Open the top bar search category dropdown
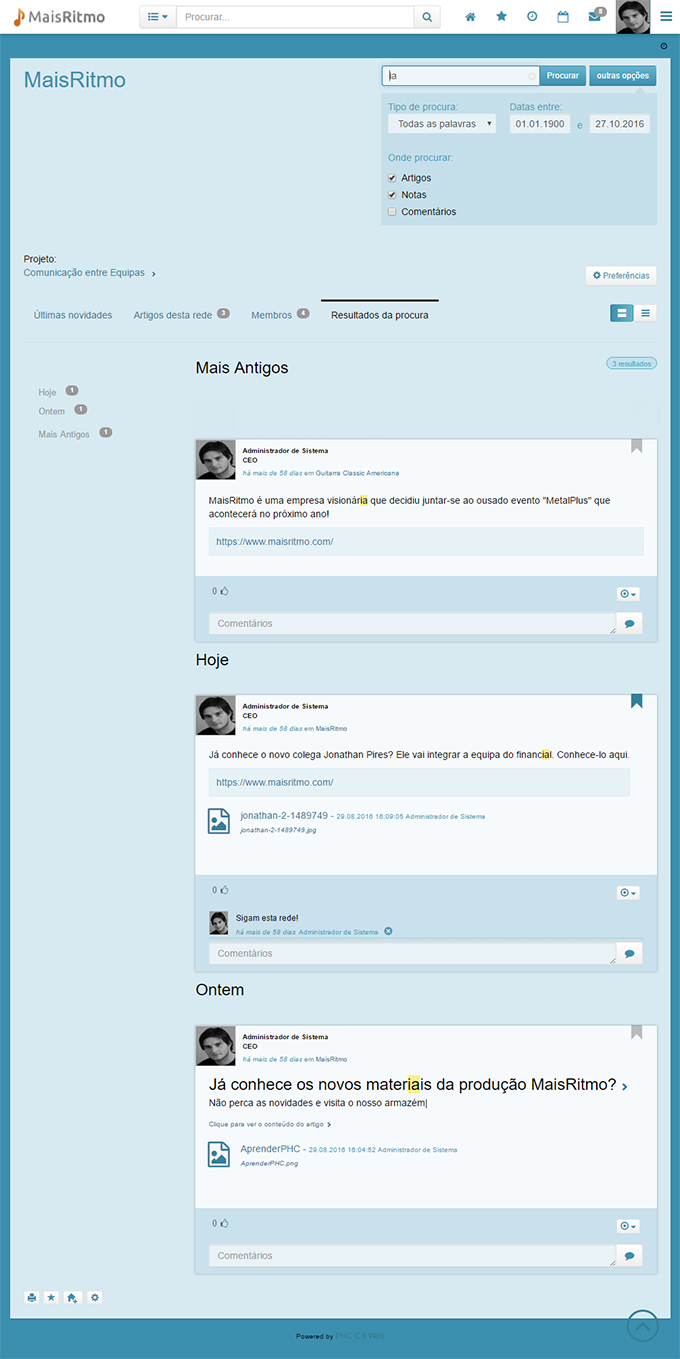Screen dimensions: 680x1359 click(158, 17)
